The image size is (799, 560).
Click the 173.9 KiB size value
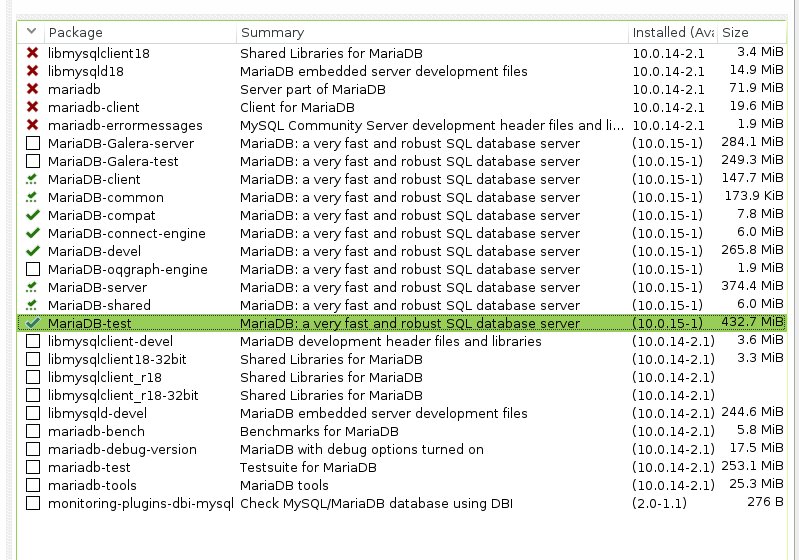(x=754, y=196)
